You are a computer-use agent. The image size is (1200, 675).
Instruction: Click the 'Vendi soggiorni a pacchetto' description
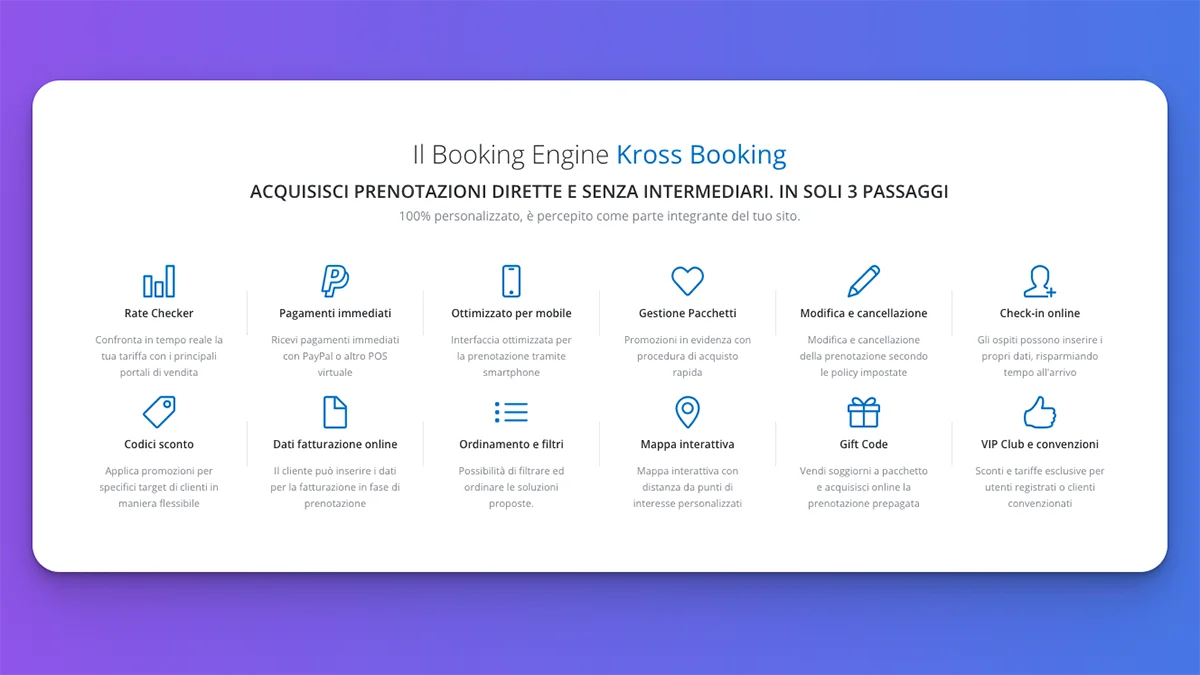864,487
